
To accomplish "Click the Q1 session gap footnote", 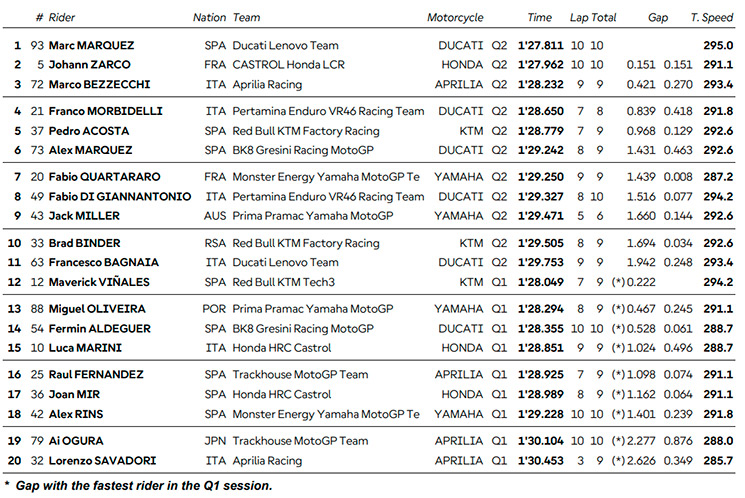I will pos(138,486).
